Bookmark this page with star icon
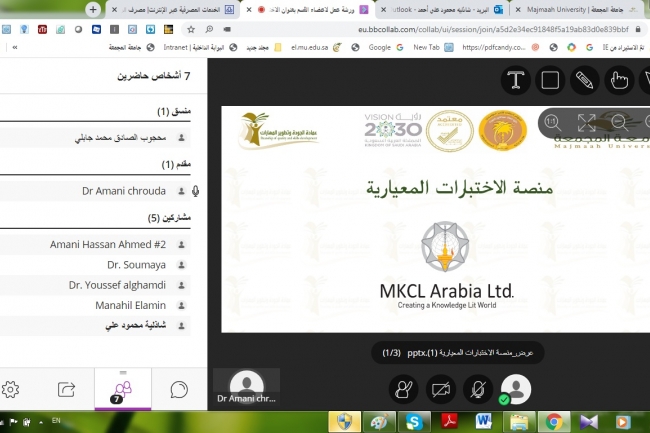The image size is (650, 433). [x=191, y=29]
